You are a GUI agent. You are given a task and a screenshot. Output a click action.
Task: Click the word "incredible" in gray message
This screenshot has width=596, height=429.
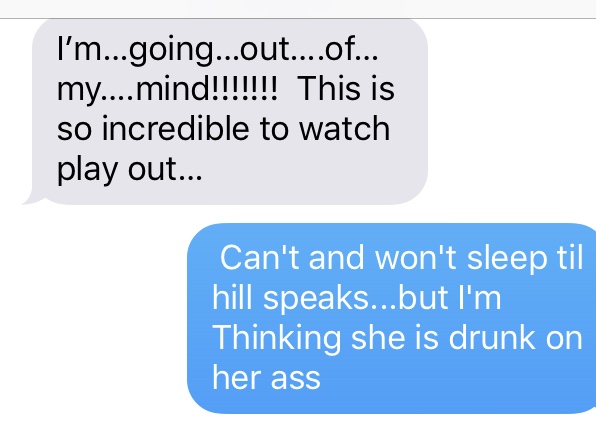point(176,128)
